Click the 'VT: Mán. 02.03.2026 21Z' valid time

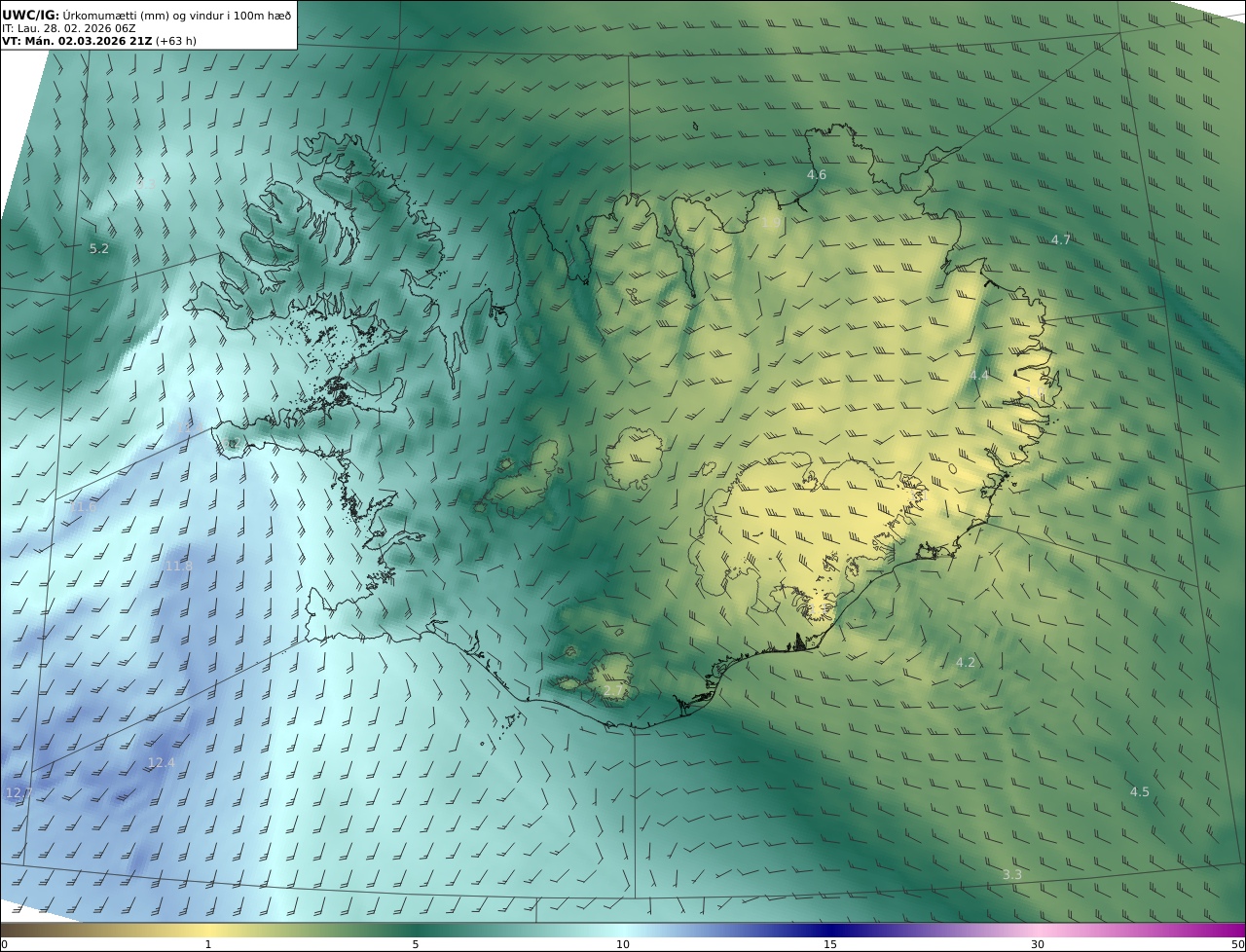pyautogui.click(x=77, y=41)
